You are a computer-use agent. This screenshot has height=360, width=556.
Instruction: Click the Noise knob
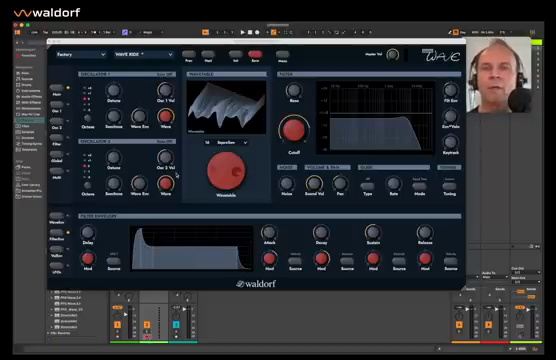[287, 183]
